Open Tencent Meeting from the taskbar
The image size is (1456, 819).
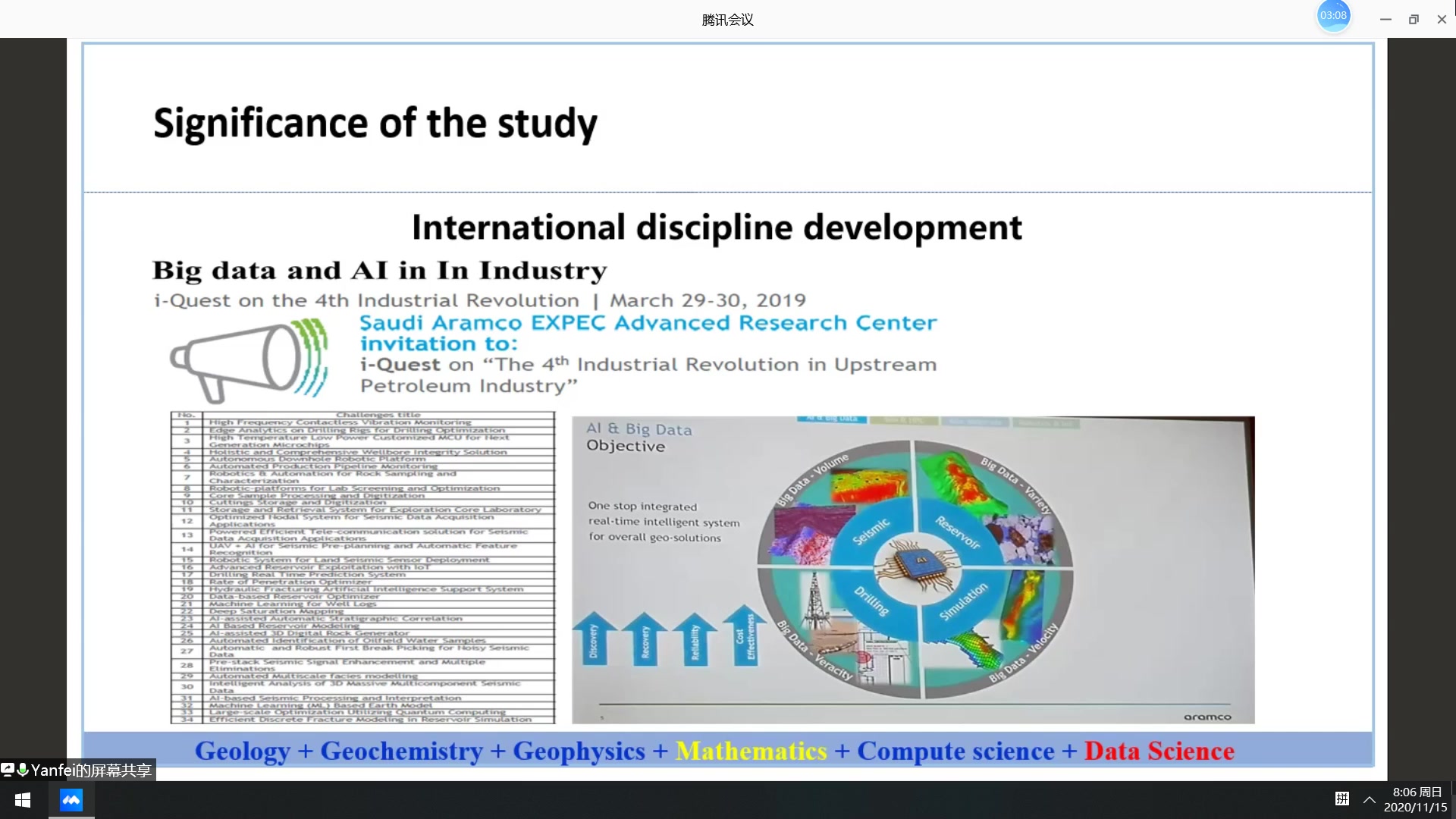[x=71, y=800]
